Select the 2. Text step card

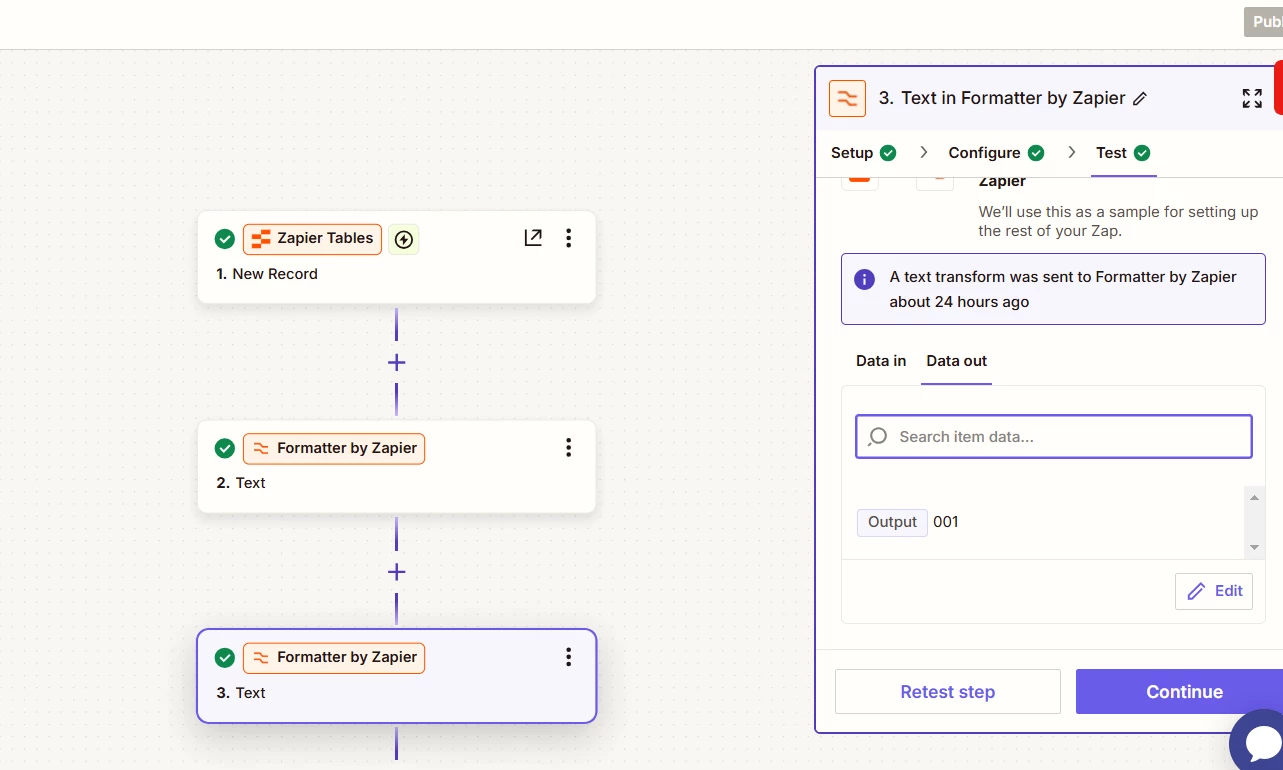396,466
